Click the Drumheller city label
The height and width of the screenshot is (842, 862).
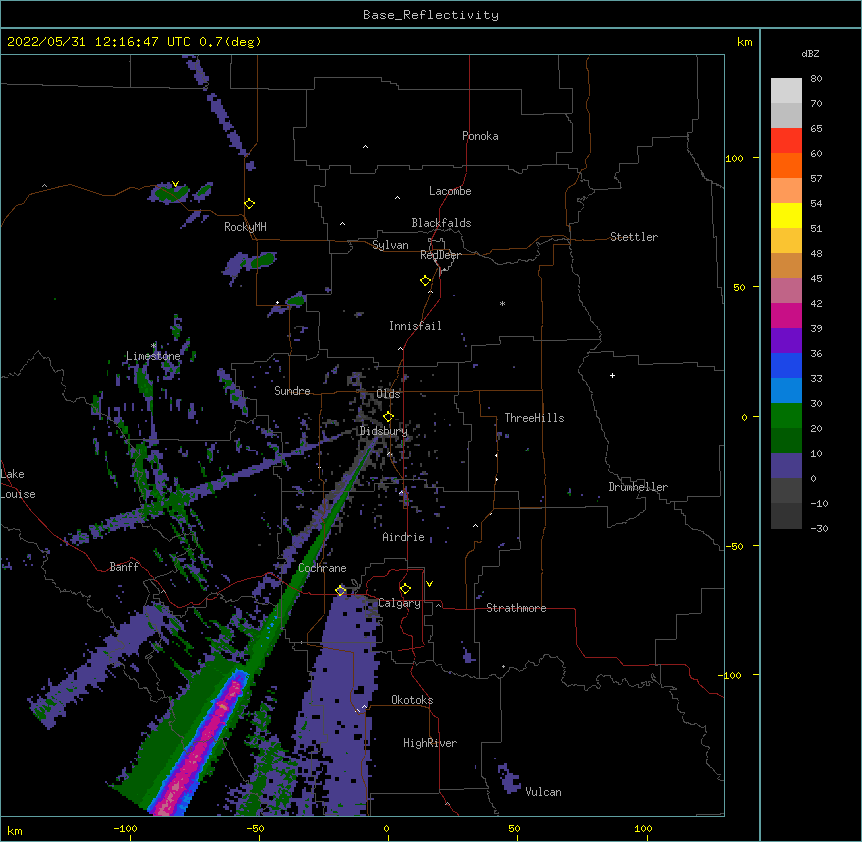pos(638,487)
